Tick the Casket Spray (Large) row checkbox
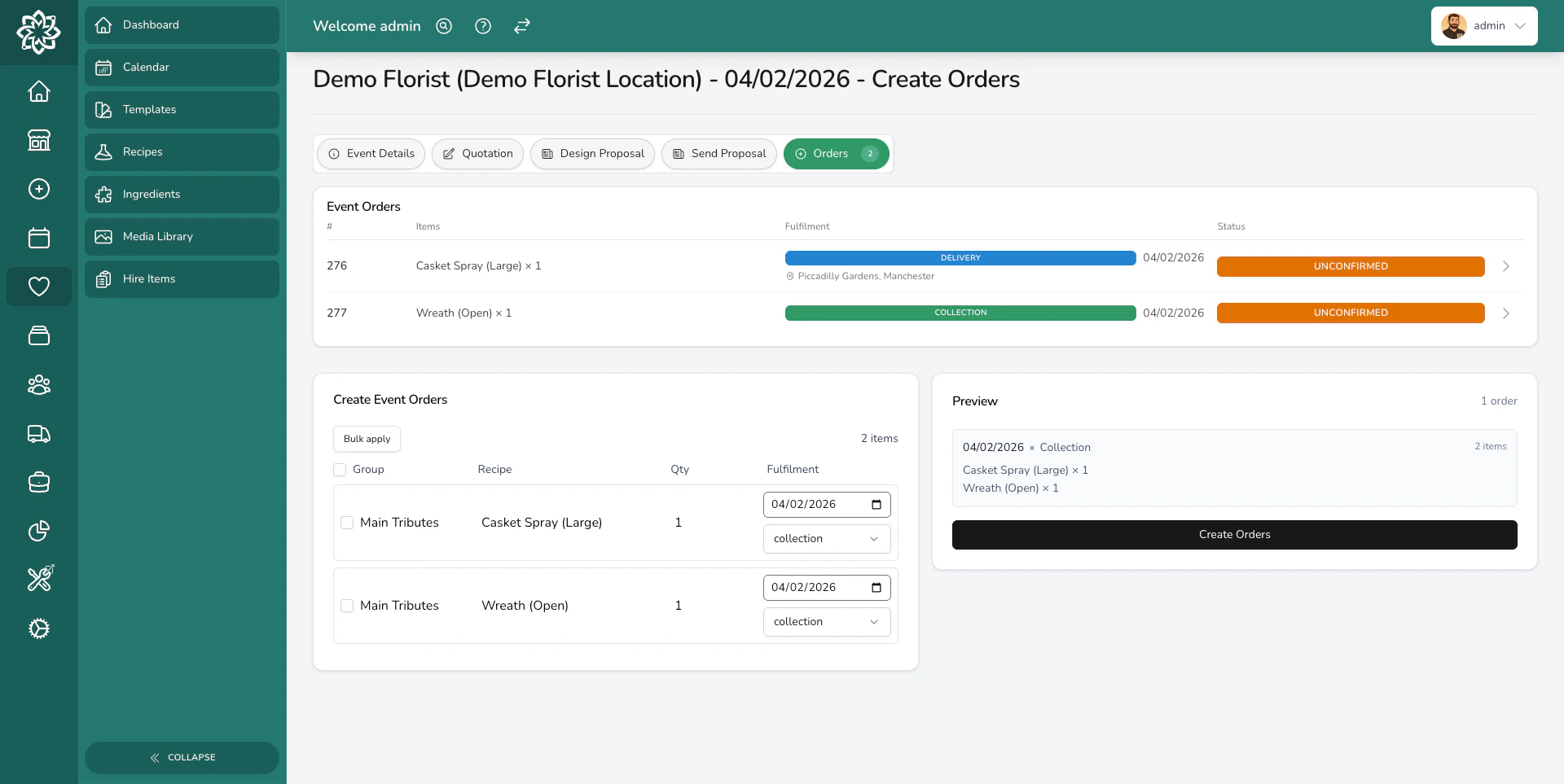Viewport: 1564px width, 784px height. click(x=347, y=523)
